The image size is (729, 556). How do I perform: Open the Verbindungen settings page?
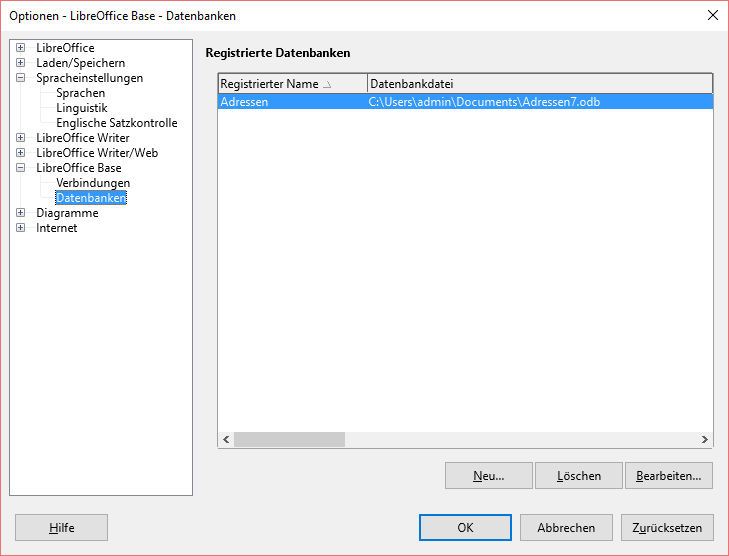point(93,183)
